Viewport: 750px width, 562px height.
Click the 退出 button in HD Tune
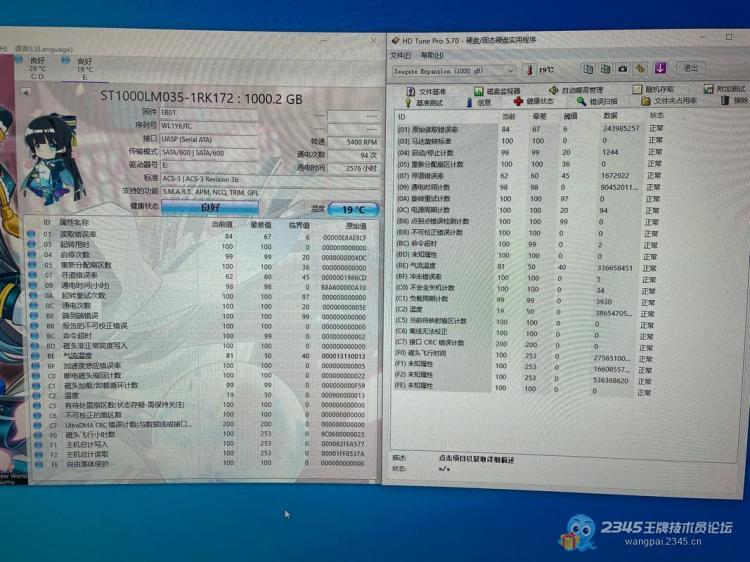tap(691, 69)
